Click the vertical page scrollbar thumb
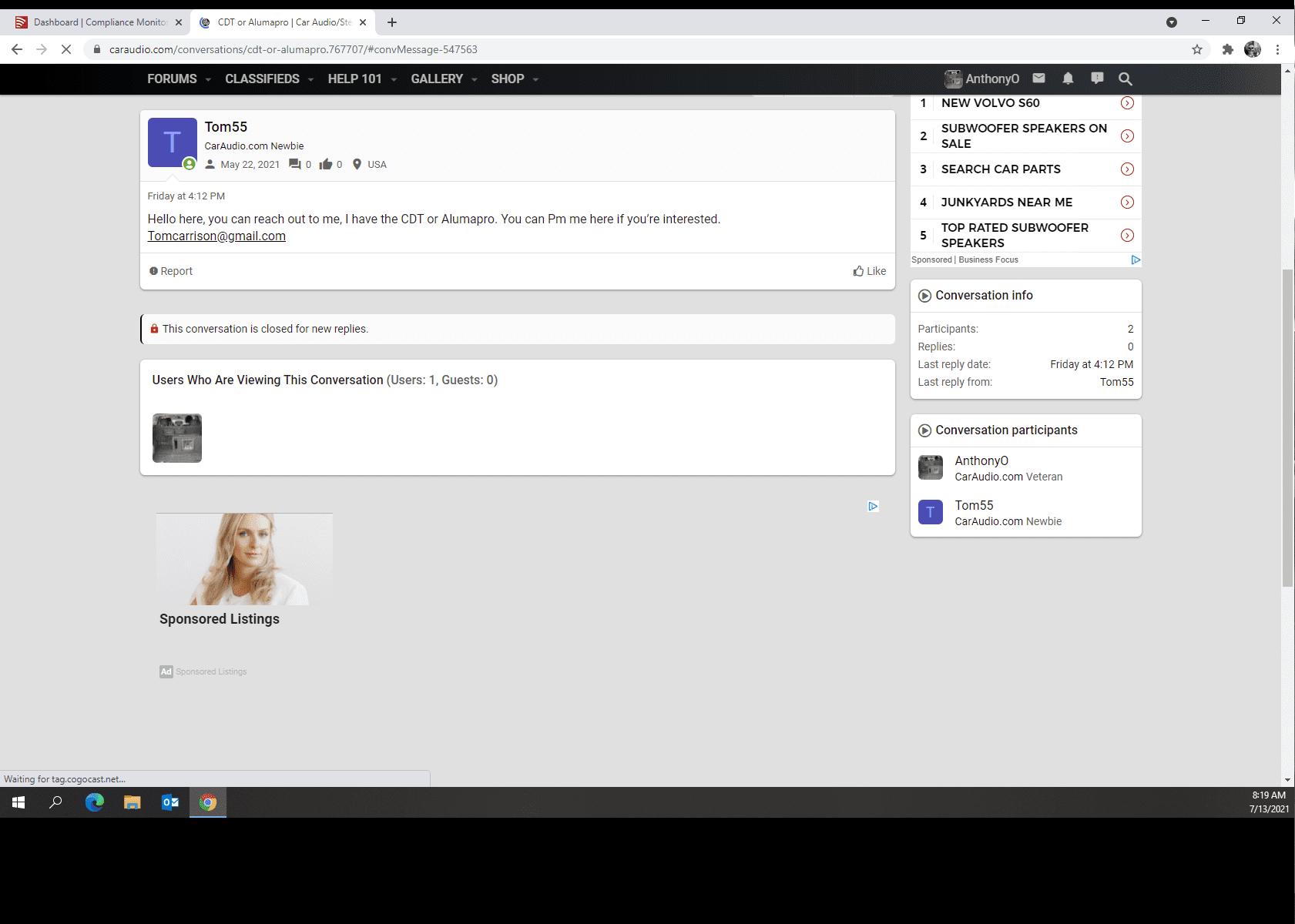Viewport: 1295px width, 924px height. 1287,427
